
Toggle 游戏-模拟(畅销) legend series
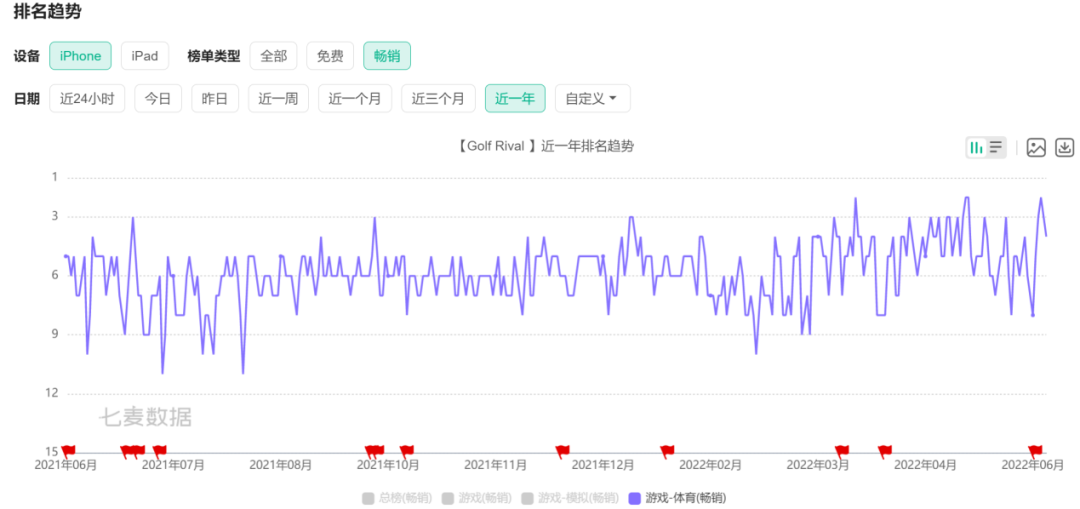point(569,497)
